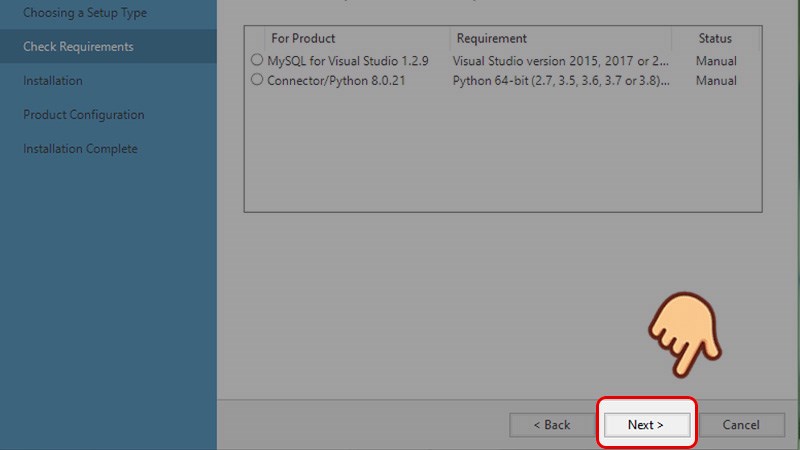Select the Check Requirements step in sidebar
Screen dimensions: 800x450
[x=78, y=47]
